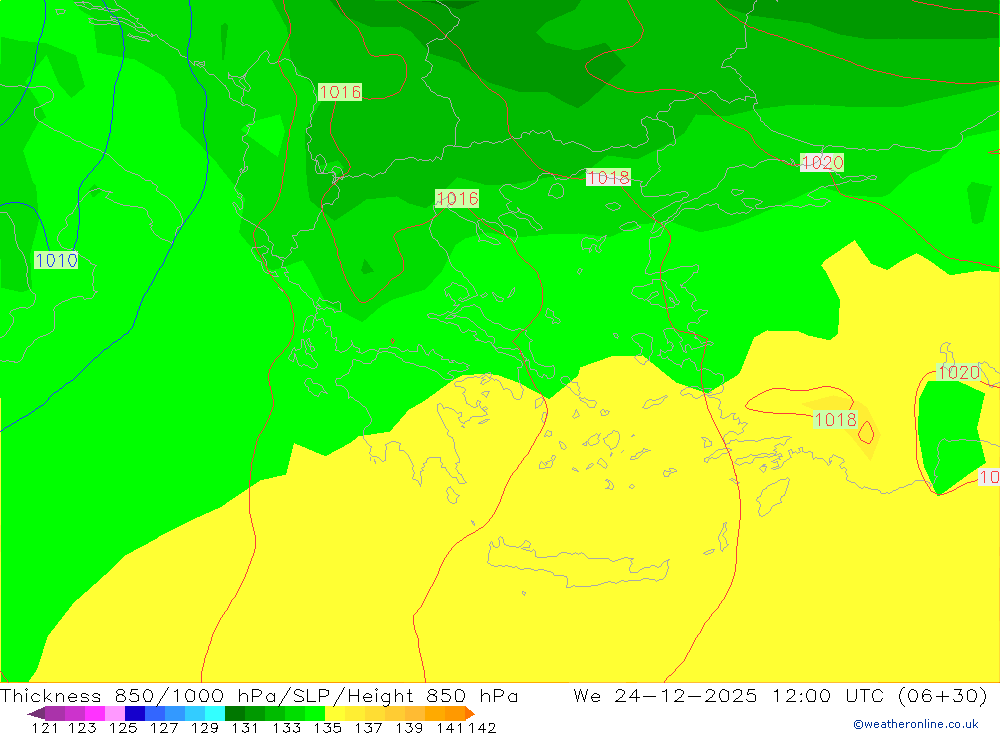Select the pure yellow legend swatch at 135
This screenshot has height=733, width=1000.
(335, 713)
